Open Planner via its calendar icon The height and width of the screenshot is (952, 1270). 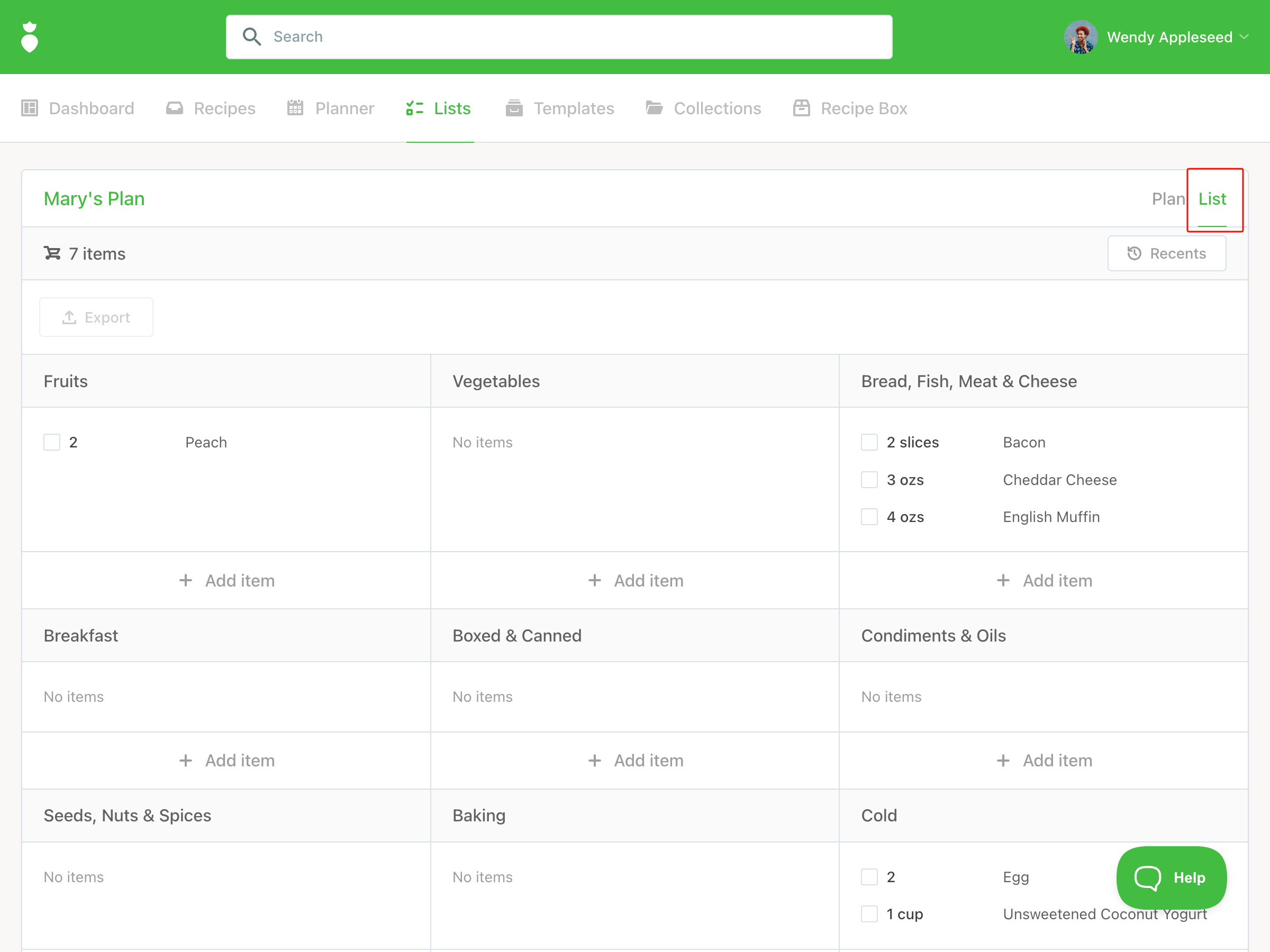click(x=295, y=108)
